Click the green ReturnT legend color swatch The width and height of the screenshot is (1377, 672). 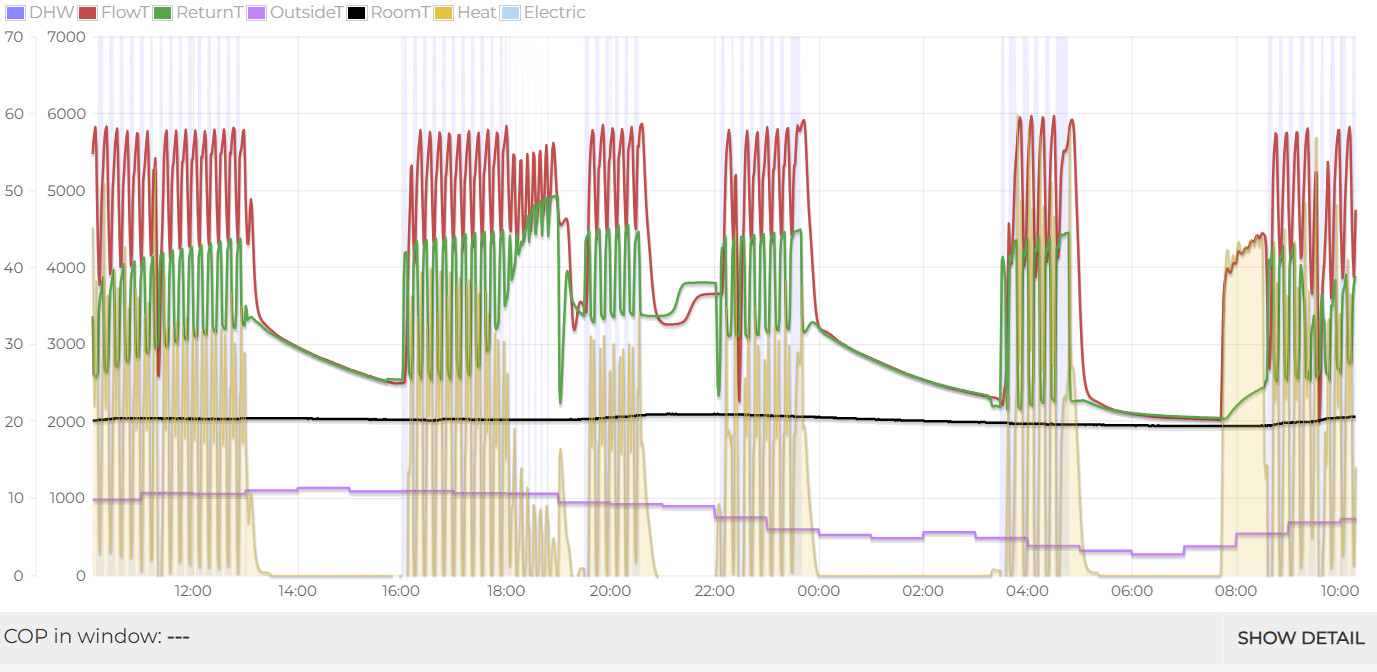(163, 13)
